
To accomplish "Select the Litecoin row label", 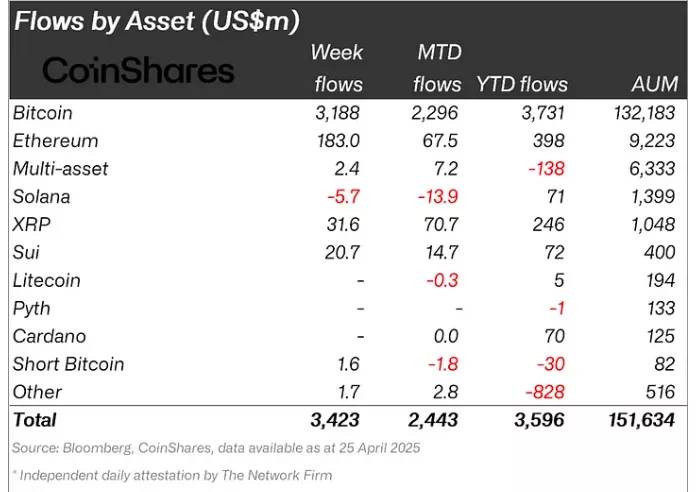I will tap(46, 280).
